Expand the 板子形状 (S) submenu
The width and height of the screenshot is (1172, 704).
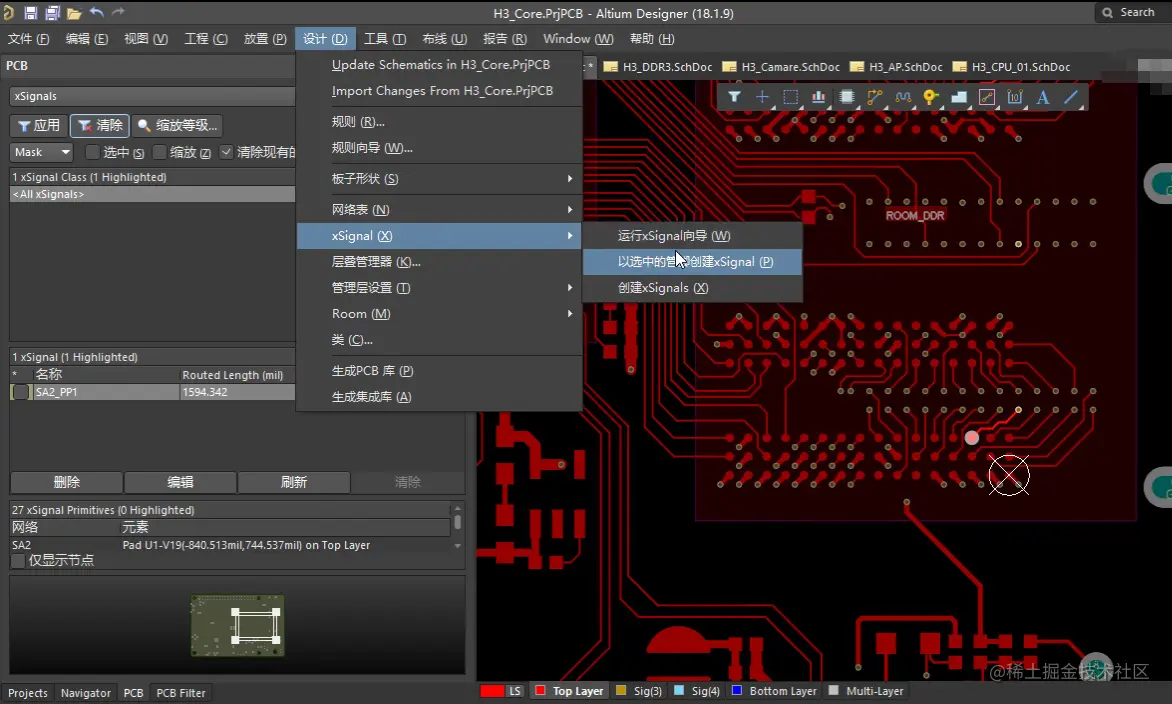440,179
